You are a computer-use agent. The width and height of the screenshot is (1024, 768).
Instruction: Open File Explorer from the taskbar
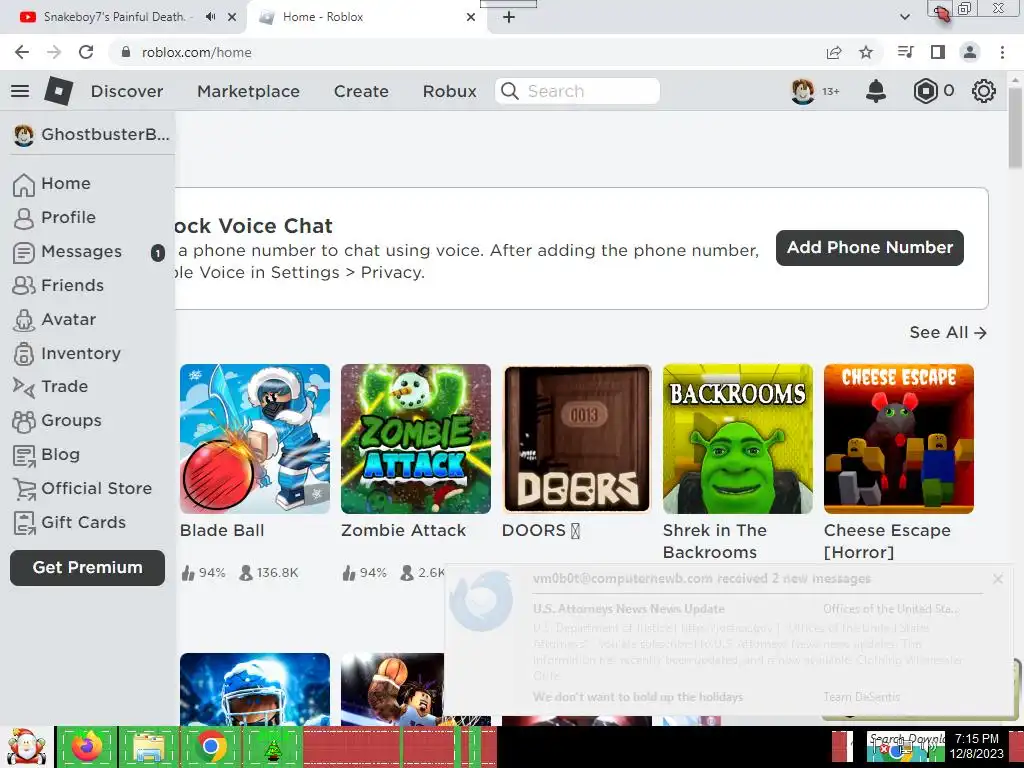click(x=149, y=746)
